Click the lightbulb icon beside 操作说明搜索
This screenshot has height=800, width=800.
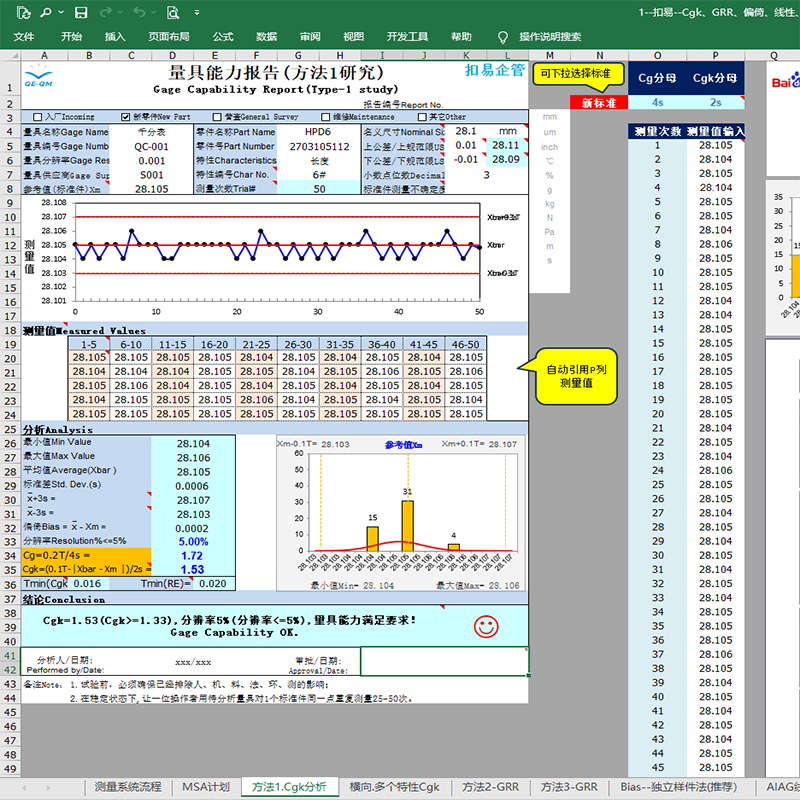click(503, 37)
